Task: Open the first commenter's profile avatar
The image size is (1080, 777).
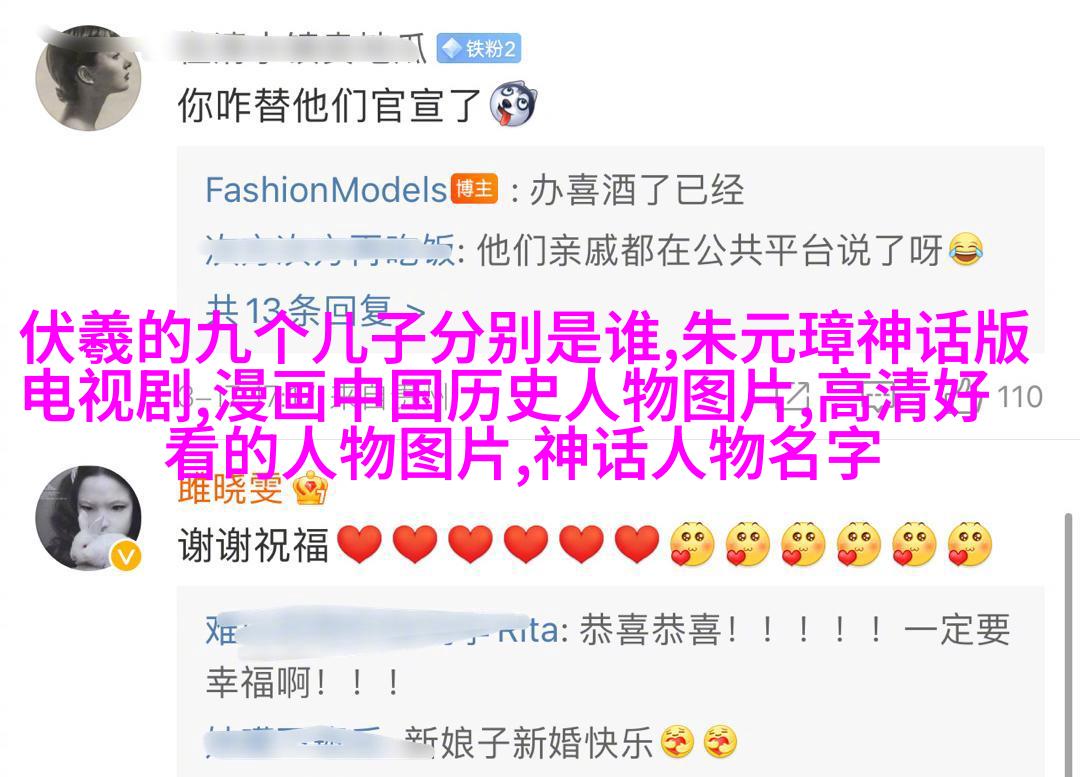Action: click(x=88, y=78)
